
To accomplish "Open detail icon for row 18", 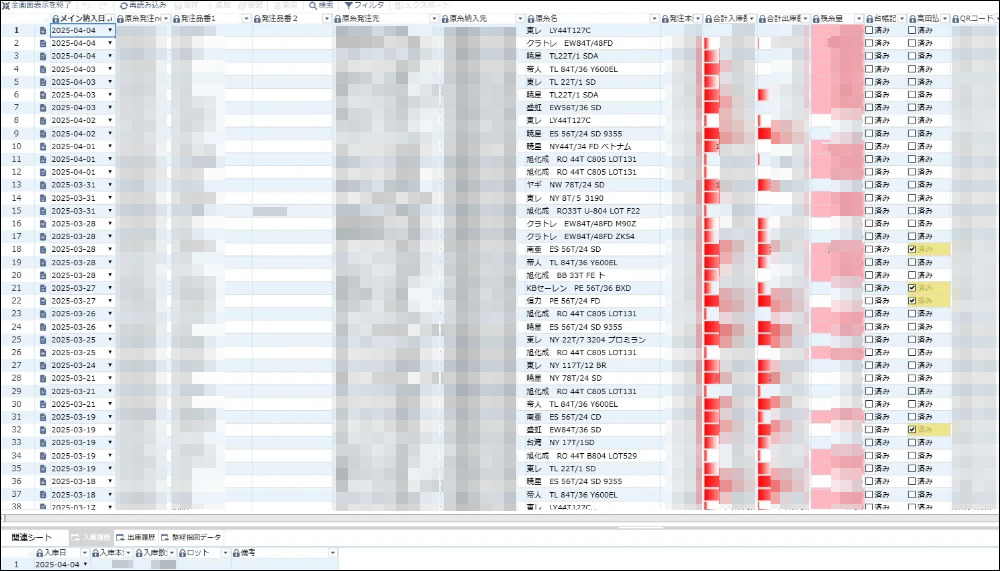I will [43, 249].
